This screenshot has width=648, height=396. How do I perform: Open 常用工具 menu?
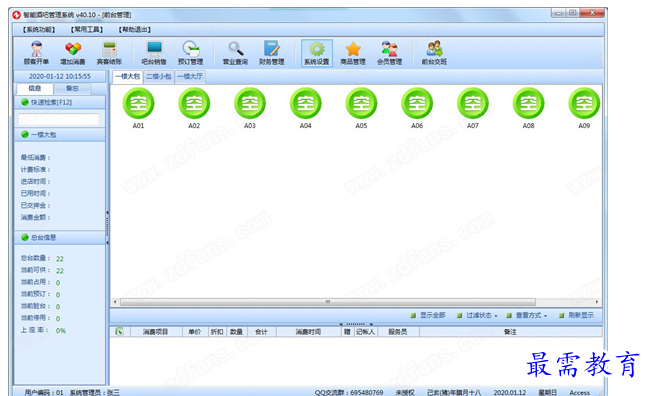coord(87,29)
